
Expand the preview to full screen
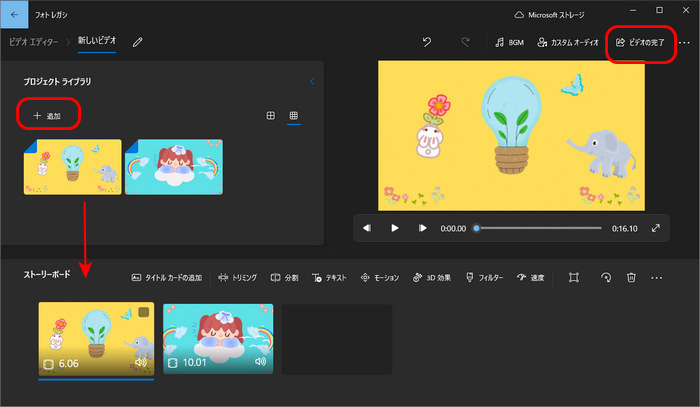point(656,228)
